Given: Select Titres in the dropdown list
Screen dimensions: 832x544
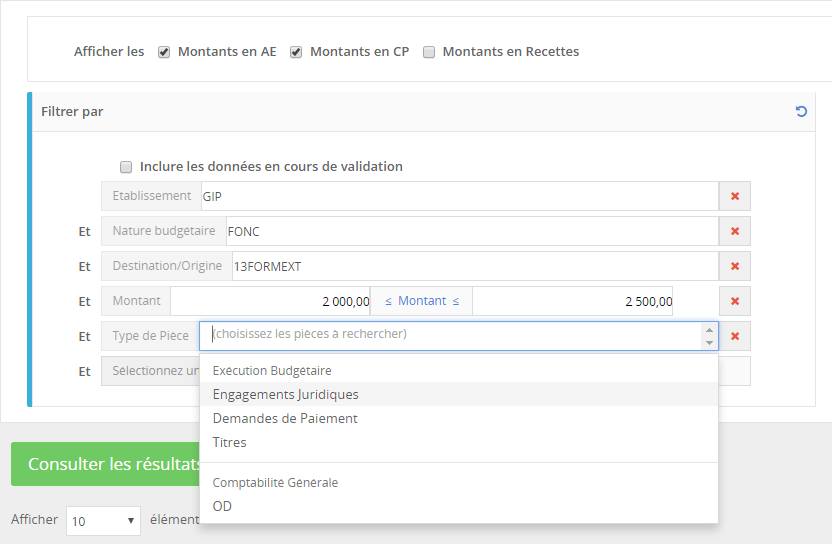Looking at the screenshot, I should (x=230, y=442).
